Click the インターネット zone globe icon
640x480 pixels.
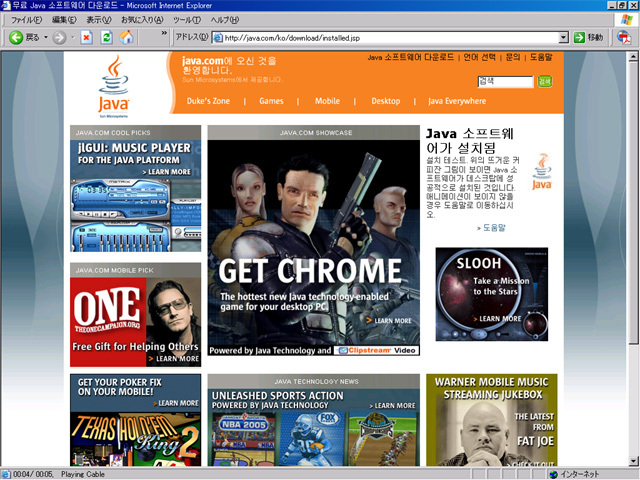tap(553, 474)
